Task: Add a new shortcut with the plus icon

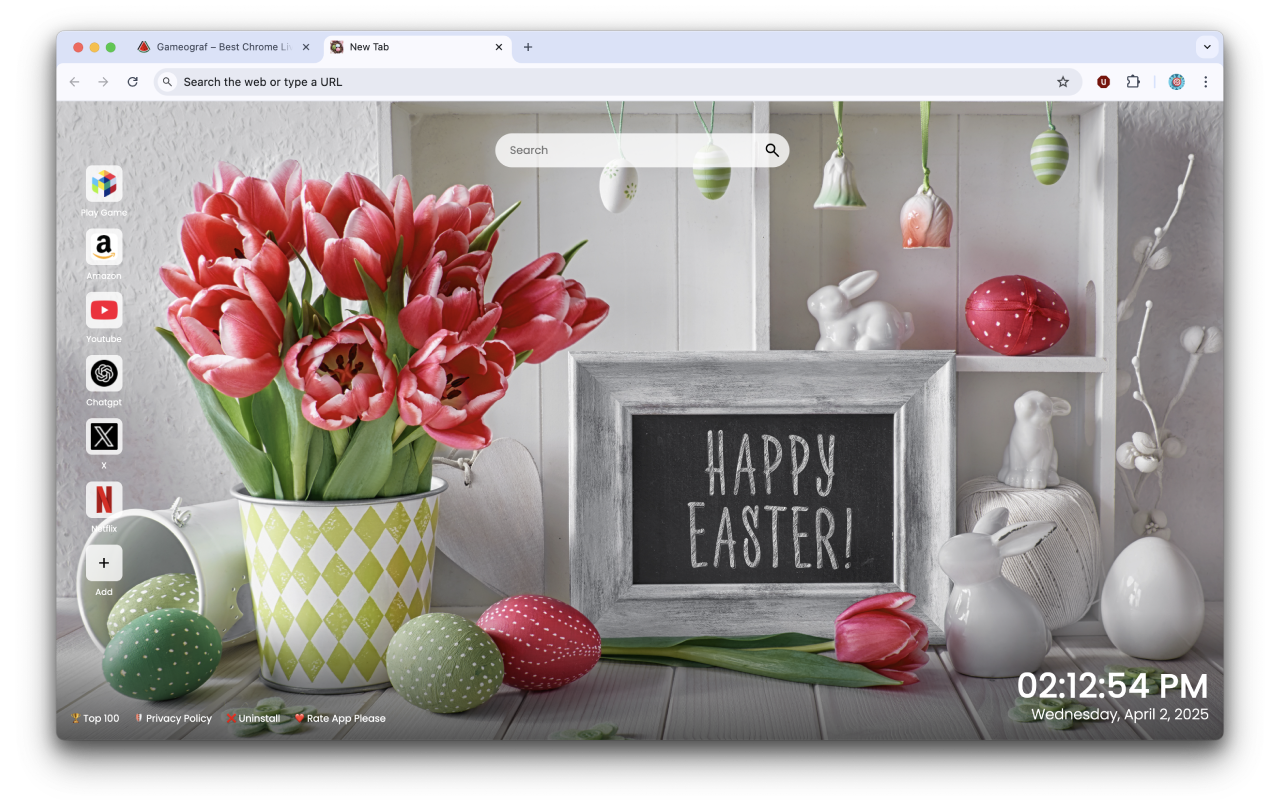Action: pyautogui.click(x=104, y=563)
